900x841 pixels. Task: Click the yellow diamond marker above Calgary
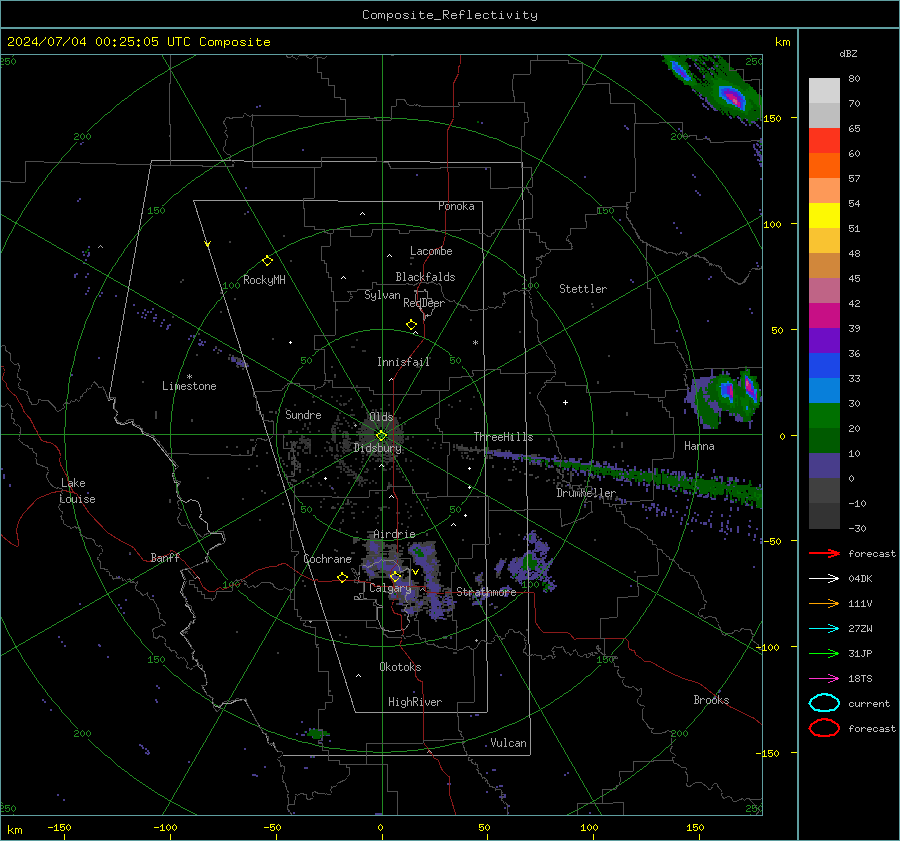[395, 576]
